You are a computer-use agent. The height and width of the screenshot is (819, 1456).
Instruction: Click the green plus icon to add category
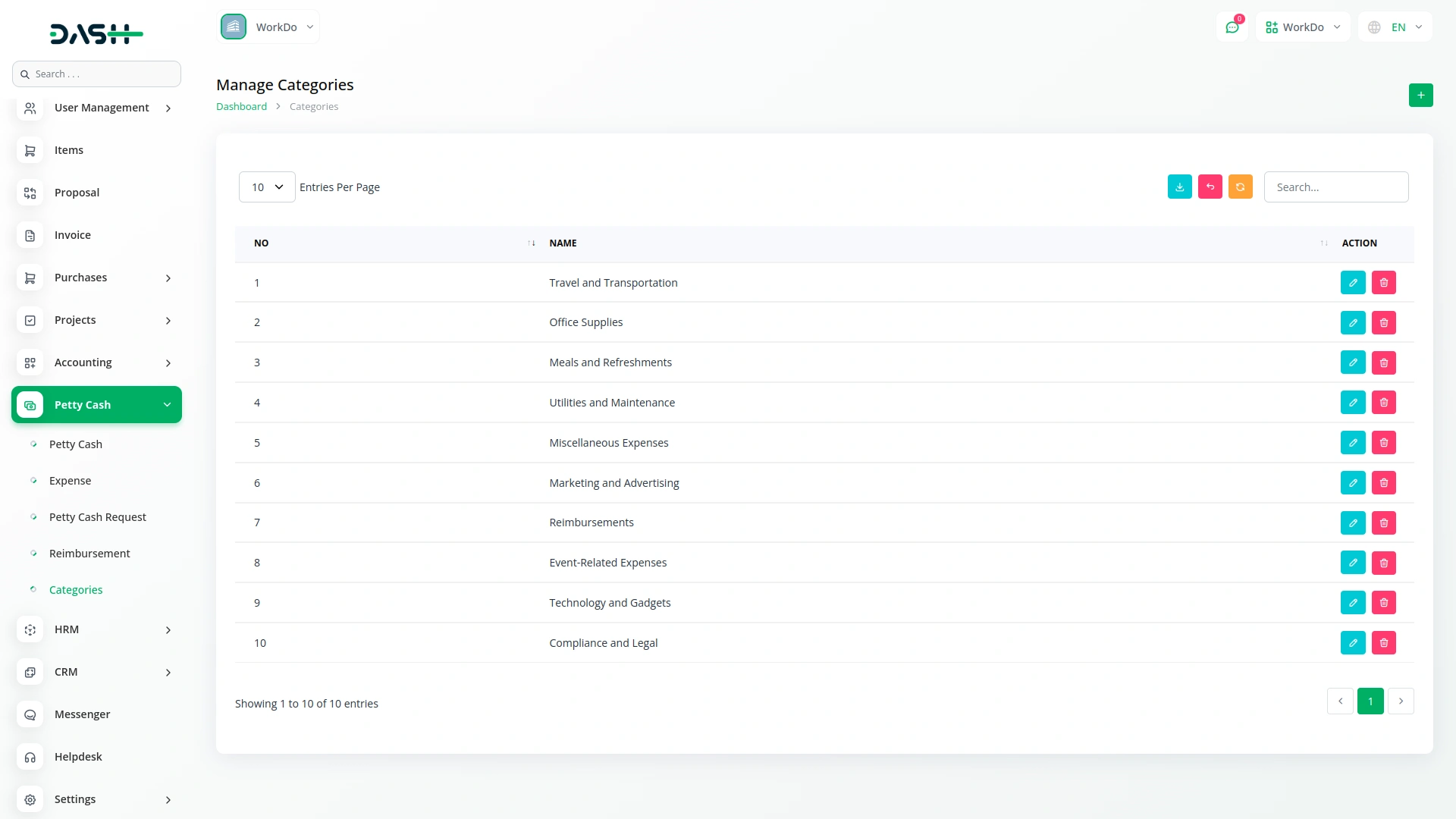(1421, 95)
